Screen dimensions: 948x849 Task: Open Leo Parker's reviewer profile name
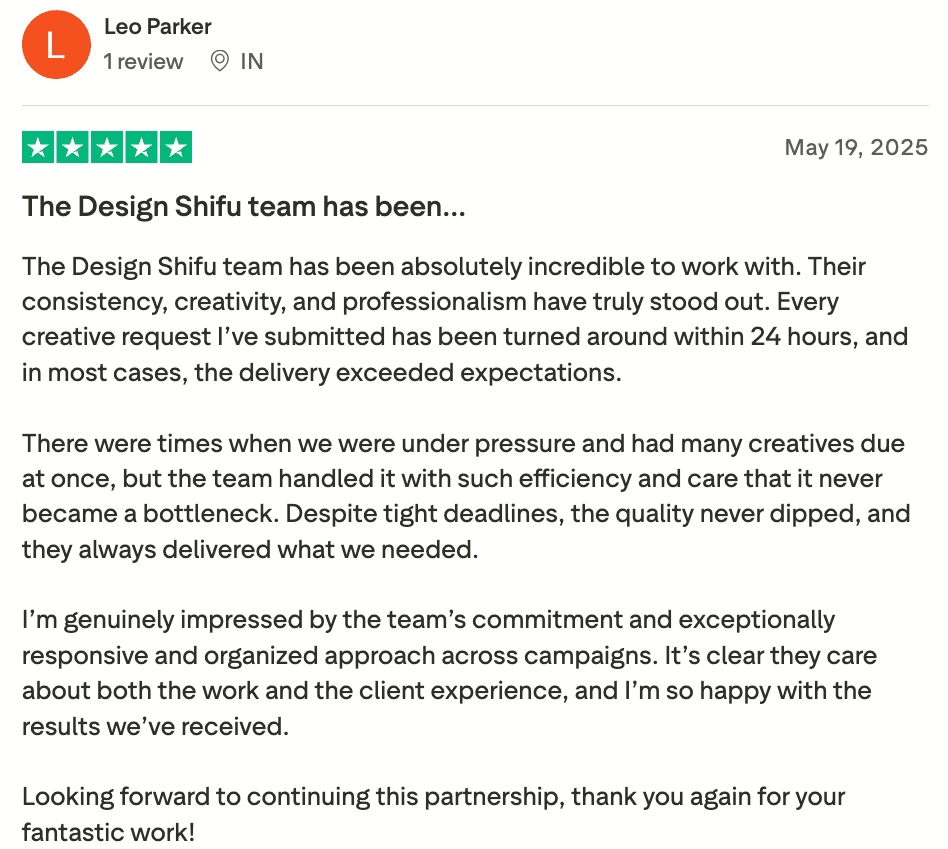[157, 27]
